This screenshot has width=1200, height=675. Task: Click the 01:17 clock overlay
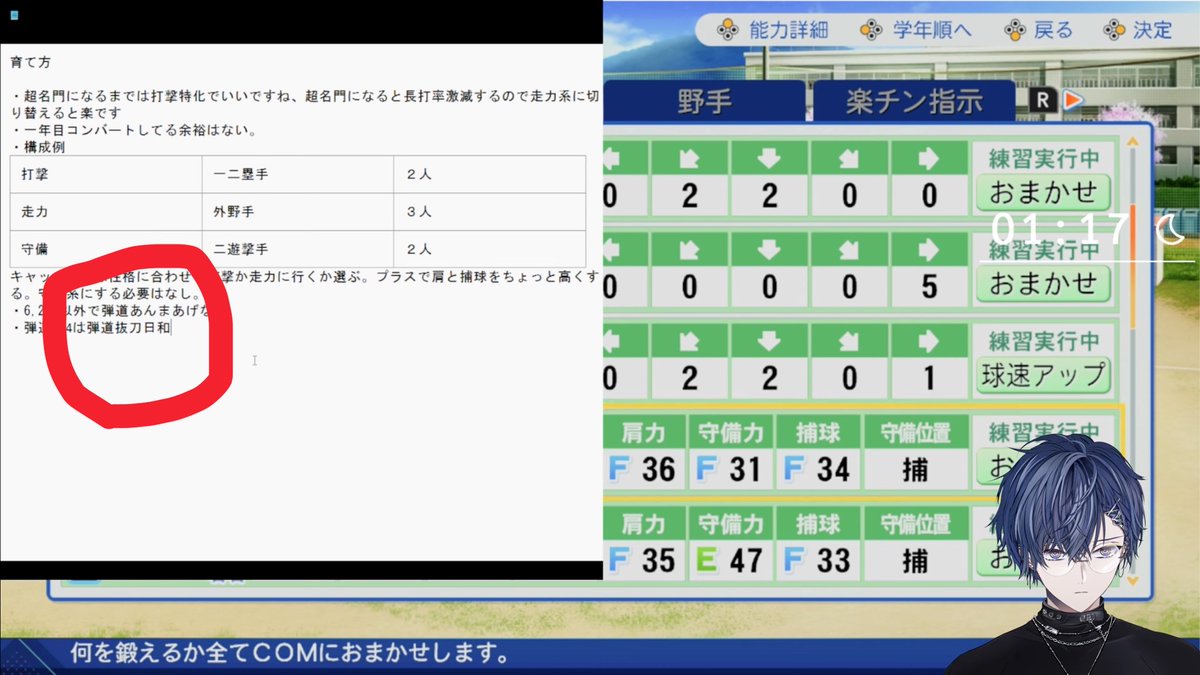[x=1061, y=228]
